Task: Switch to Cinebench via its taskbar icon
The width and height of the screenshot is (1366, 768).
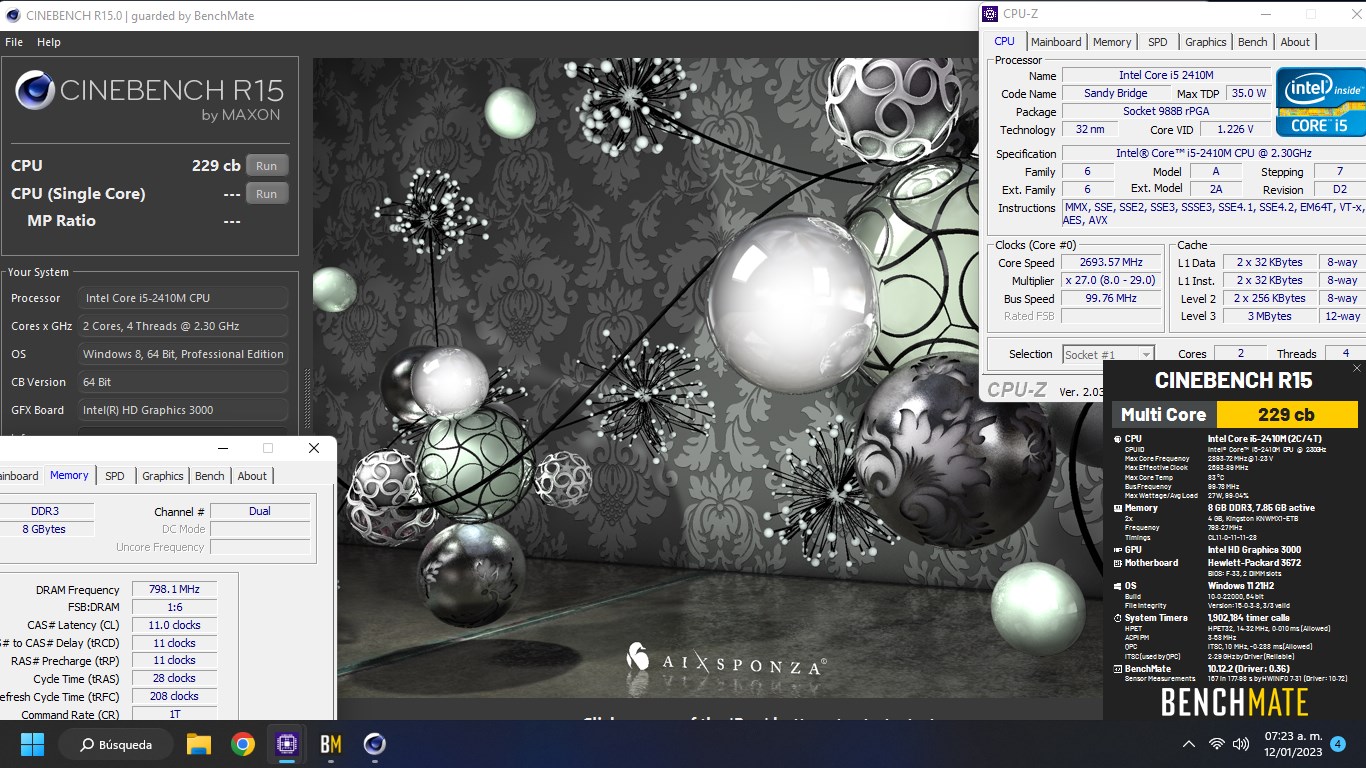Action: (x=375, y=744)
